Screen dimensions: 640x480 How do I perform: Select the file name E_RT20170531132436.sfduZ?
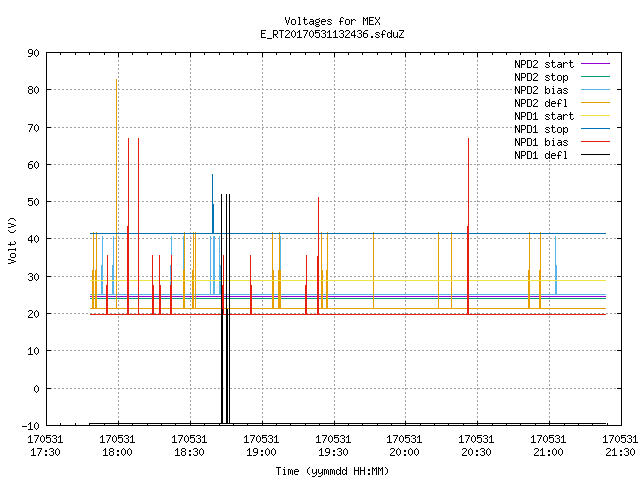(x=332, y=34)
